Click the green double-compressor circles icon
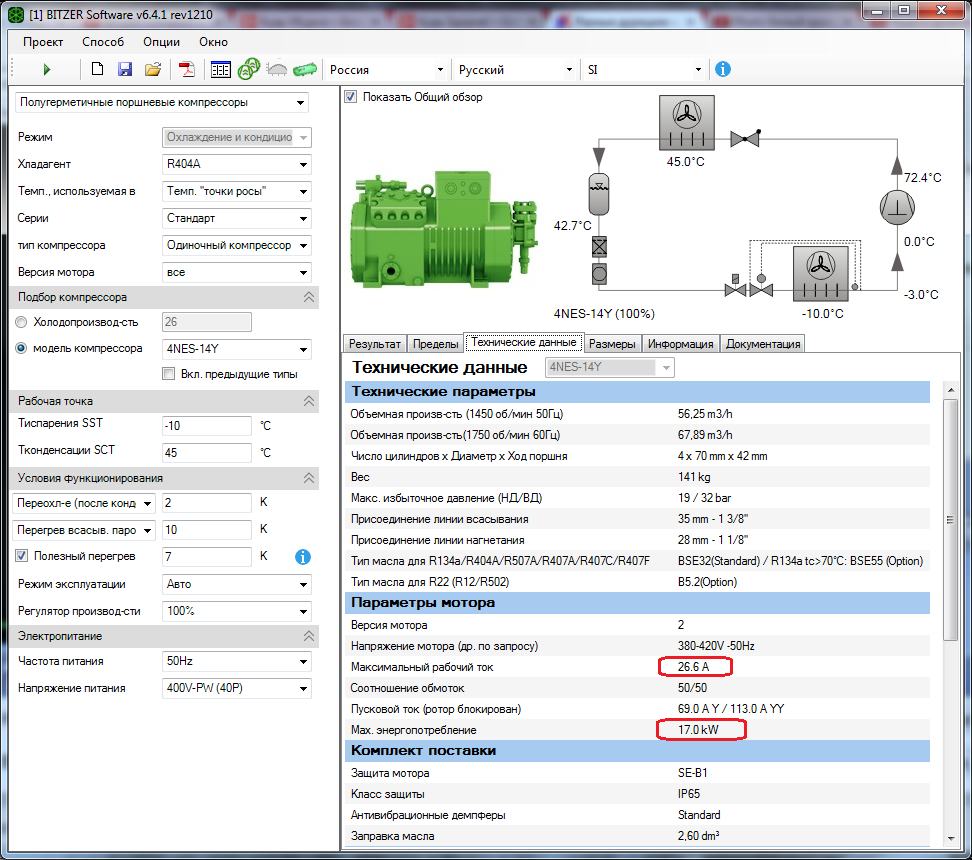Viewport: 972px width, 860px height. click(249, 69)
